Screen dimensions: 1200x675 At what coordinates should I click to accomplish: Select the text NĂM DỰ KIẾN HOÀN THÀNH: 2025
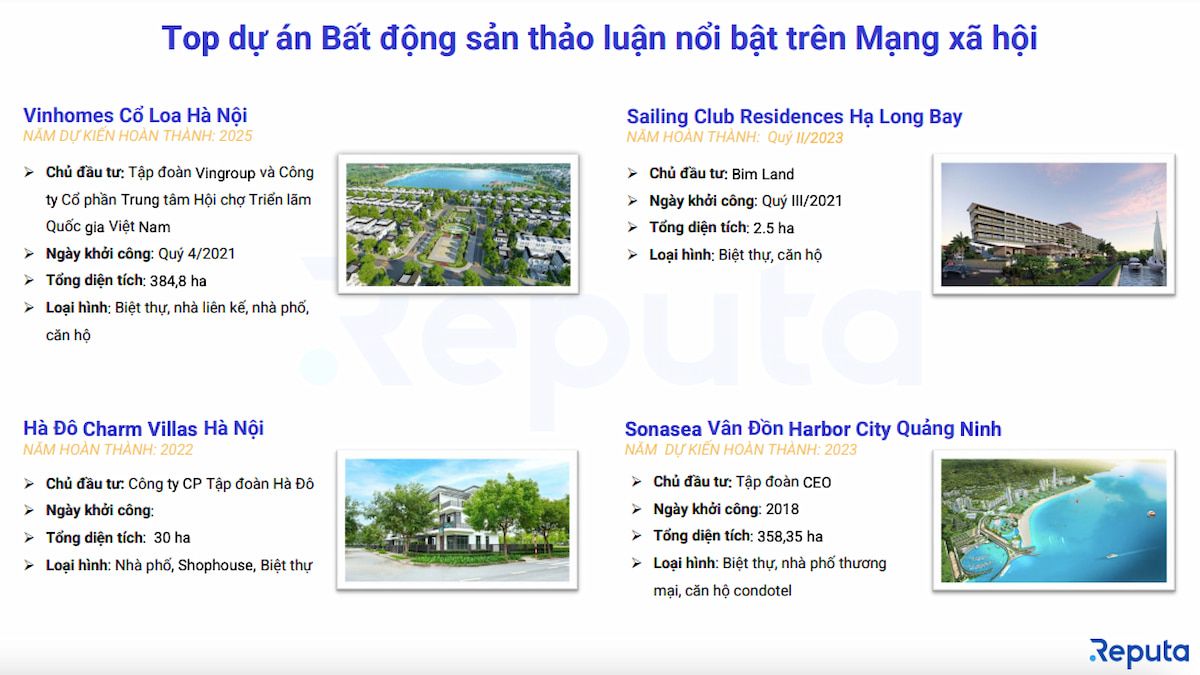pos(138,136)
